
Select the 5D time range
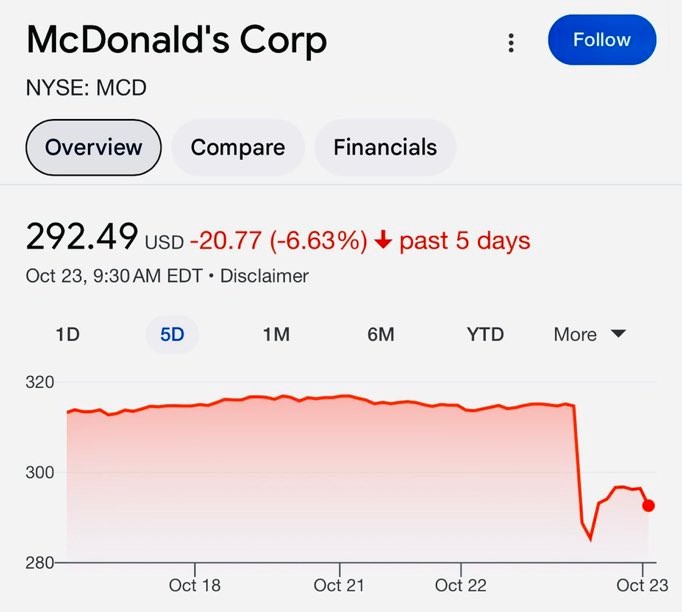172,334
